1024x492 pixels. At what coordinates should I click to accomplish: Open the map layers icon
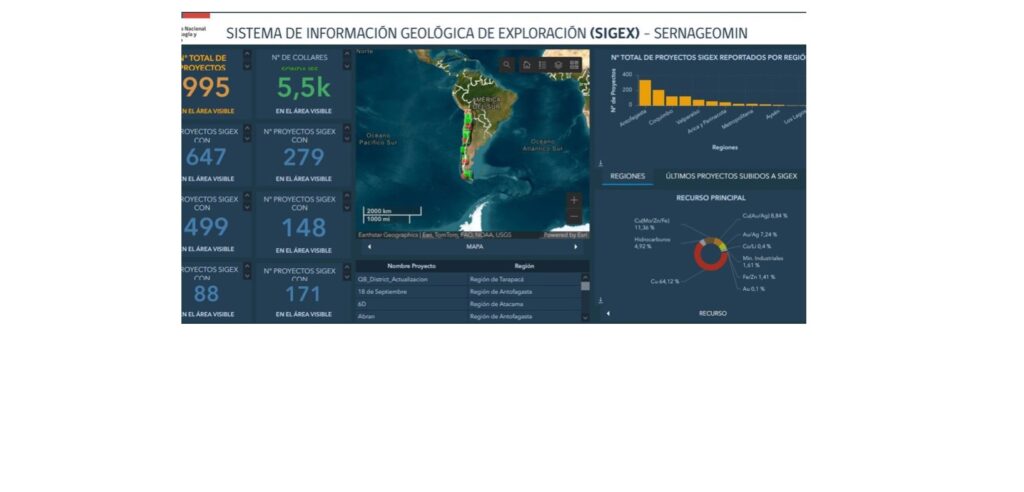pos(558,65)
